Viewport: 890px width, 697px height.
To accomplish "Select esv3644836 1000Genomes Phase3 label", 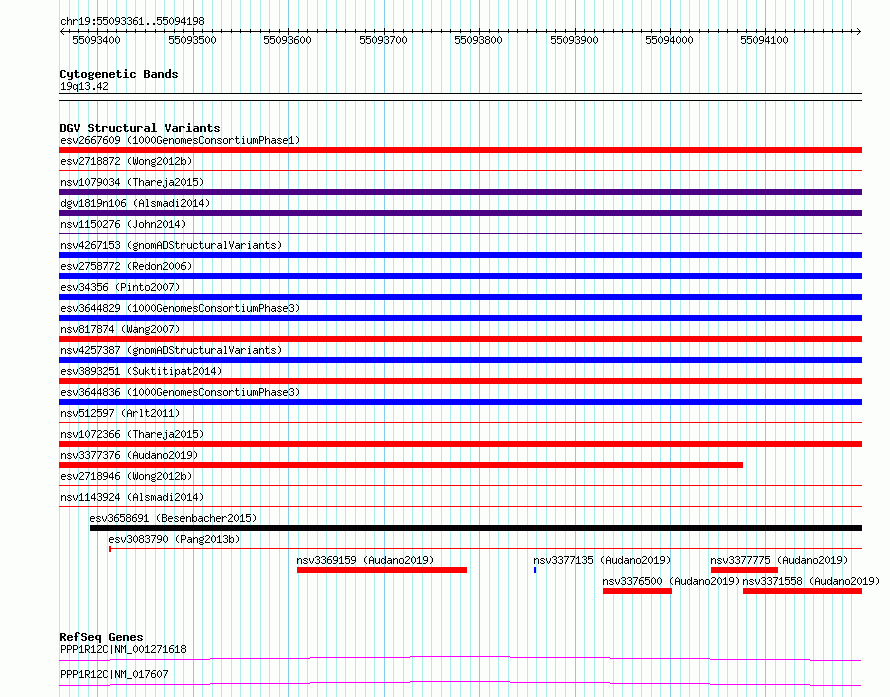I will coord(180,392).
